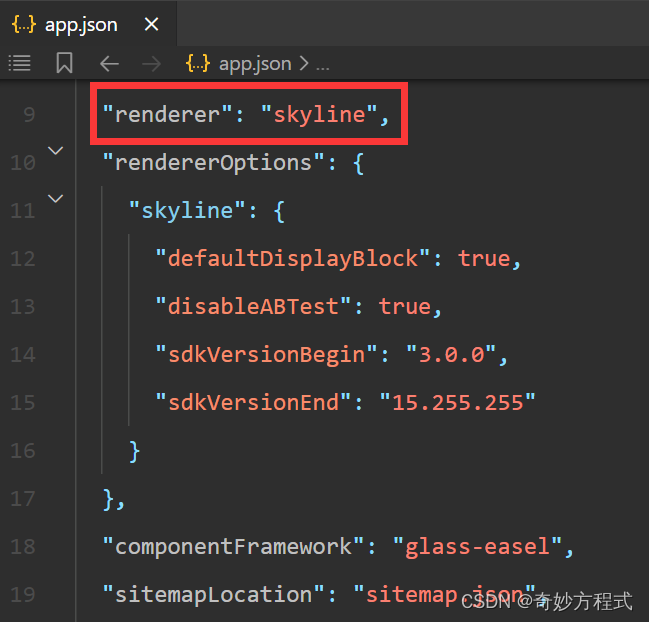
Task: Collapse the skyline block on line 11
Action: [x=55, y=199]
